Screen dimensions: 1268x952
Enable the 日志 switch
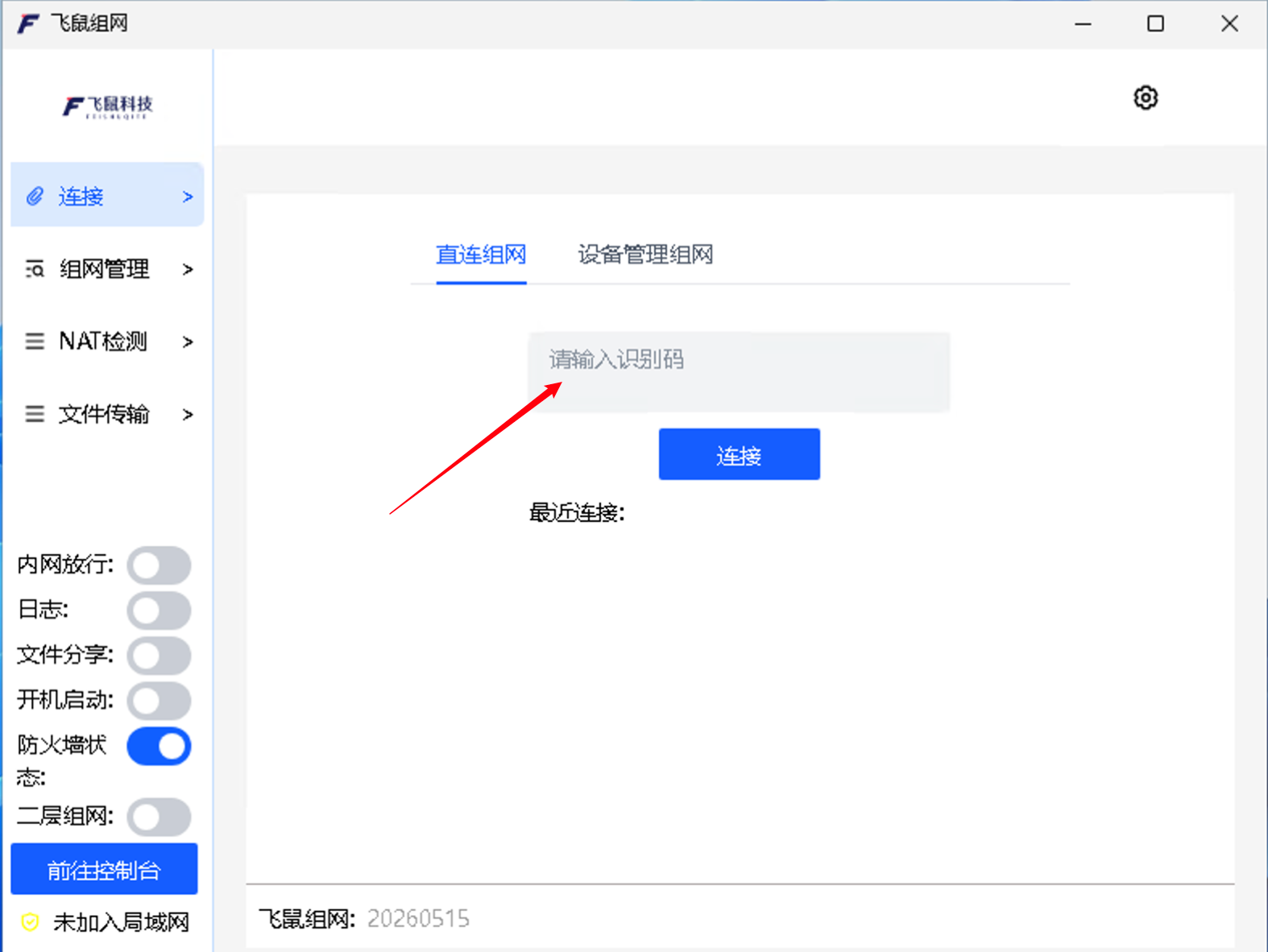tap(159, 611)
